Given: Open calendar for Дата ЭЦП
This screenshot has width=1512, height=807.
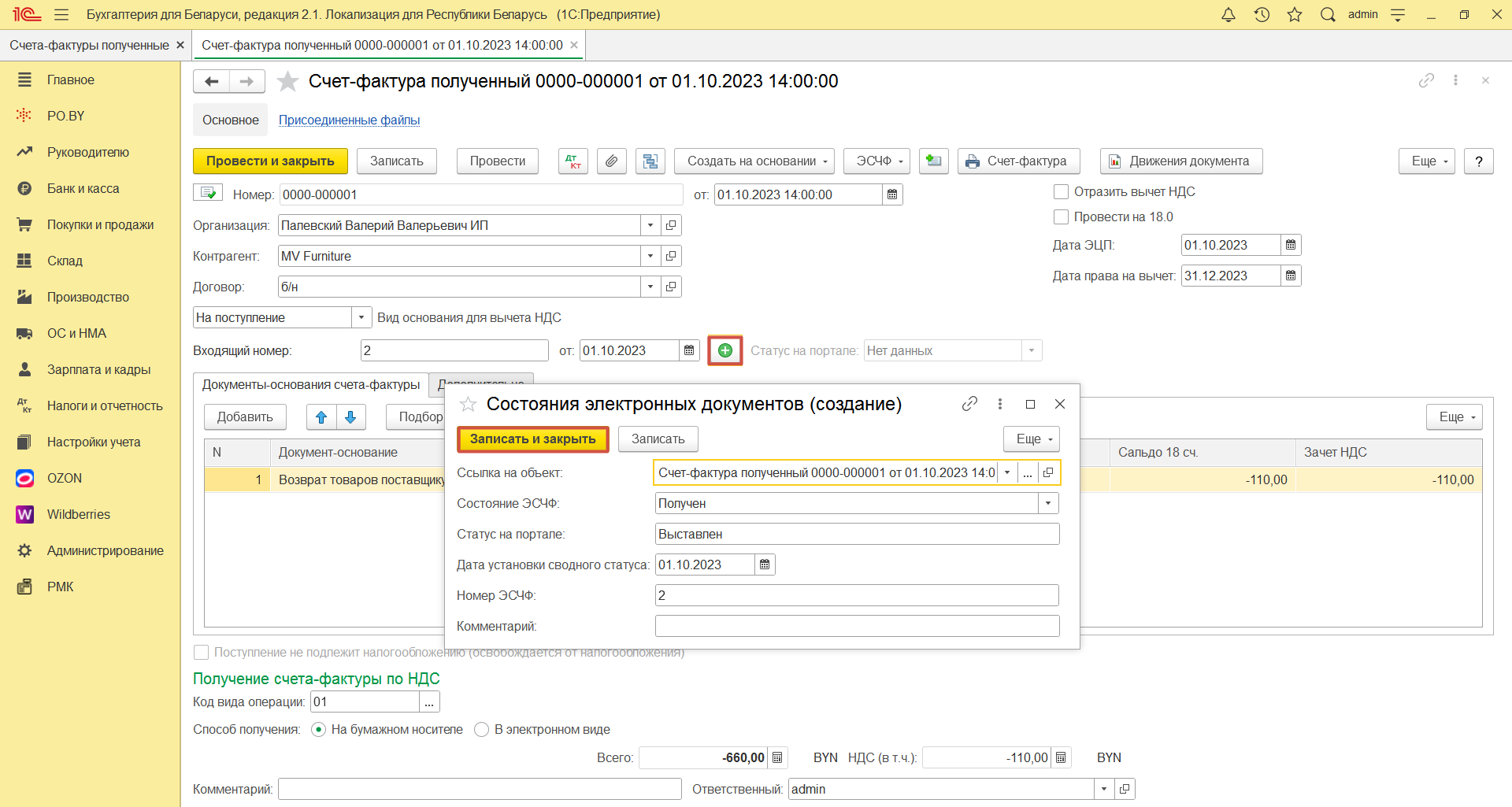Looking at the screenshot, I should (1291, 245).
